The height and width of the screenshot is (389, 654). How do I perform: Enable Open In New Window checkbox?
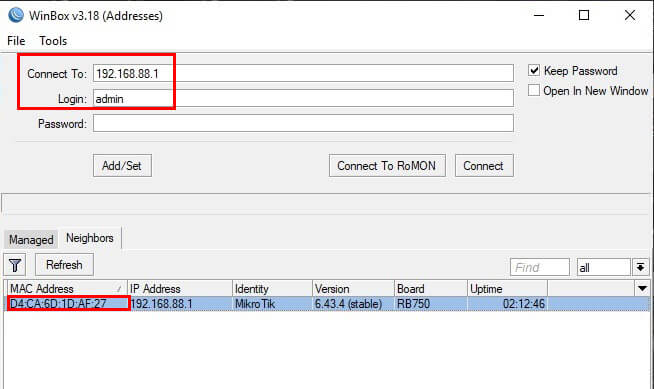(x=534, y=90)
